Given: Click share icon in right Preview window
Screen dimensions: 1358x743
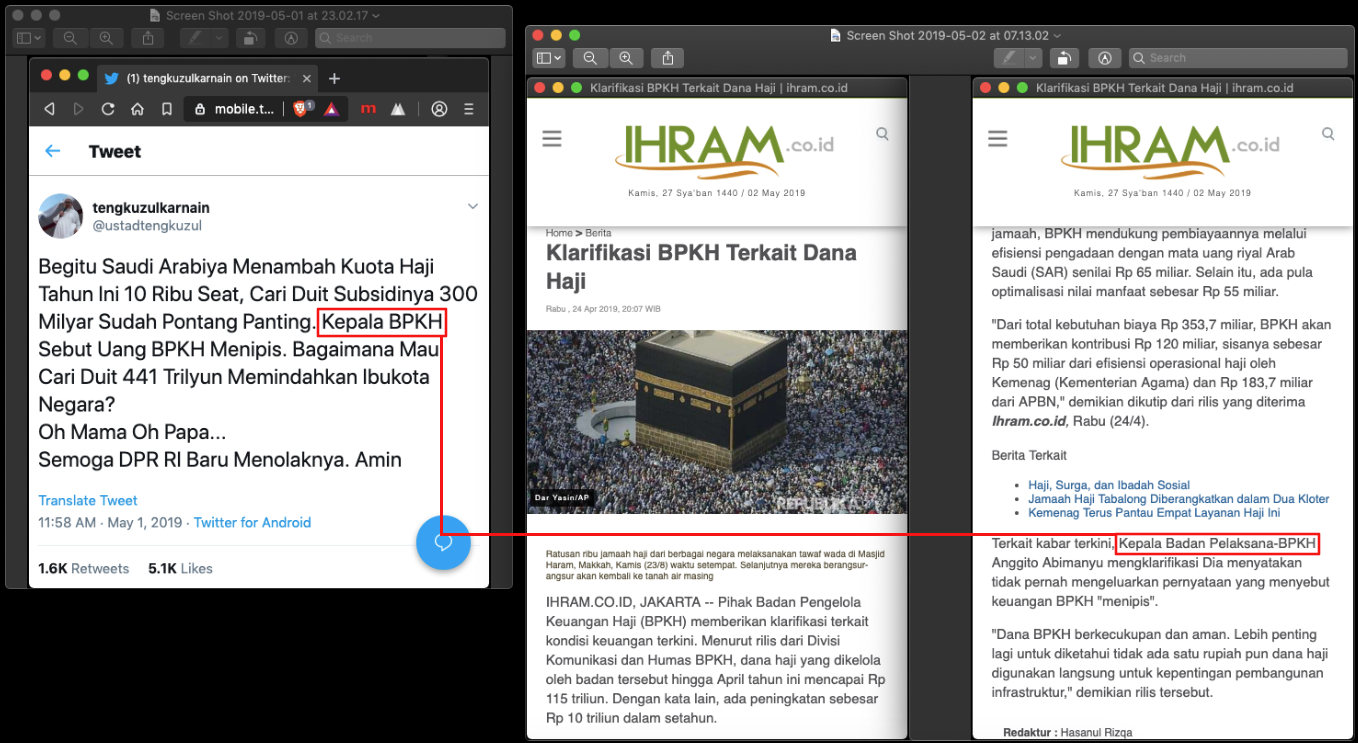Looking at the screenshot, I should (x=668, y=58).
